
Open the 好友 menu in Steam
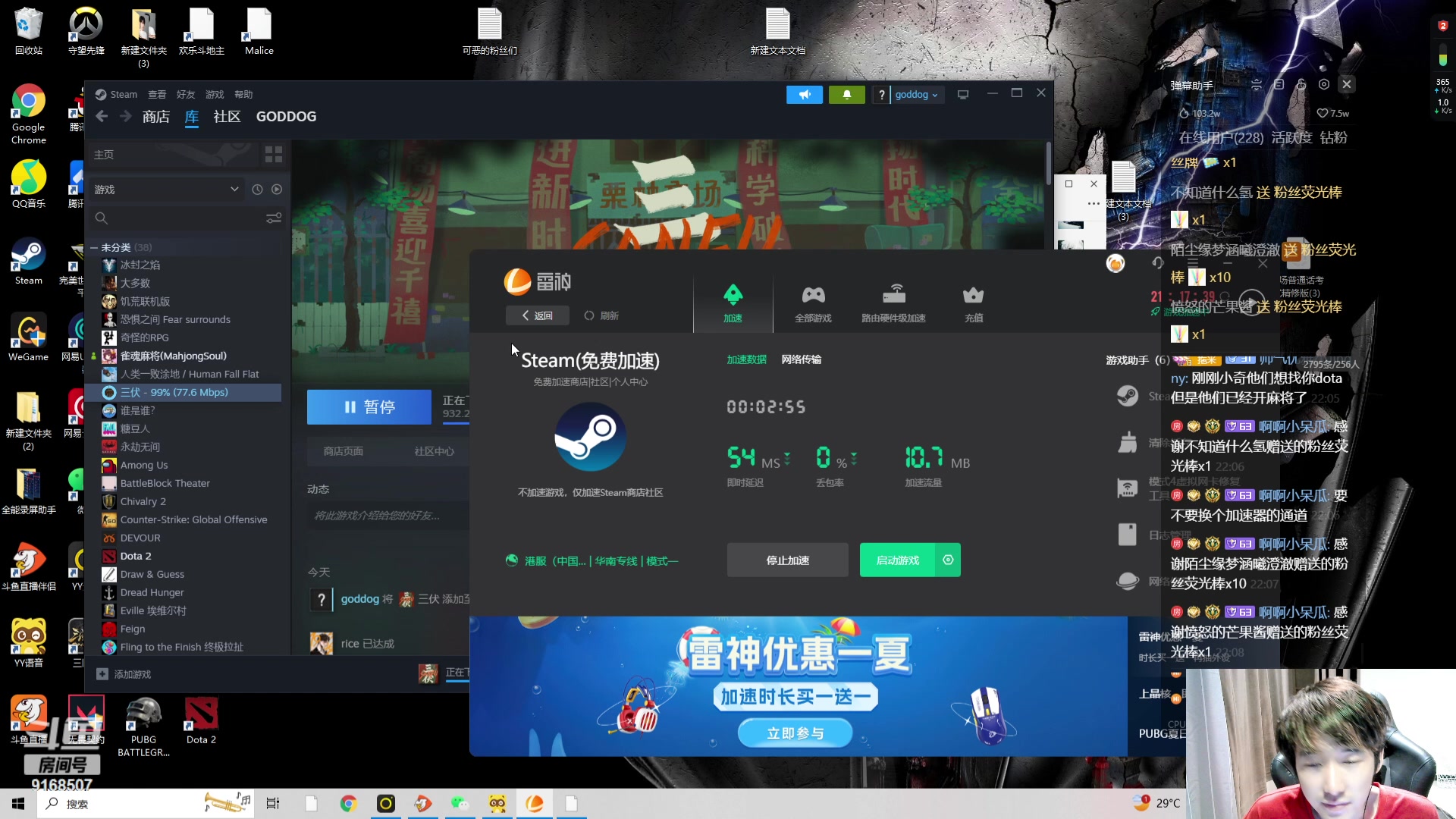(186, 95)
